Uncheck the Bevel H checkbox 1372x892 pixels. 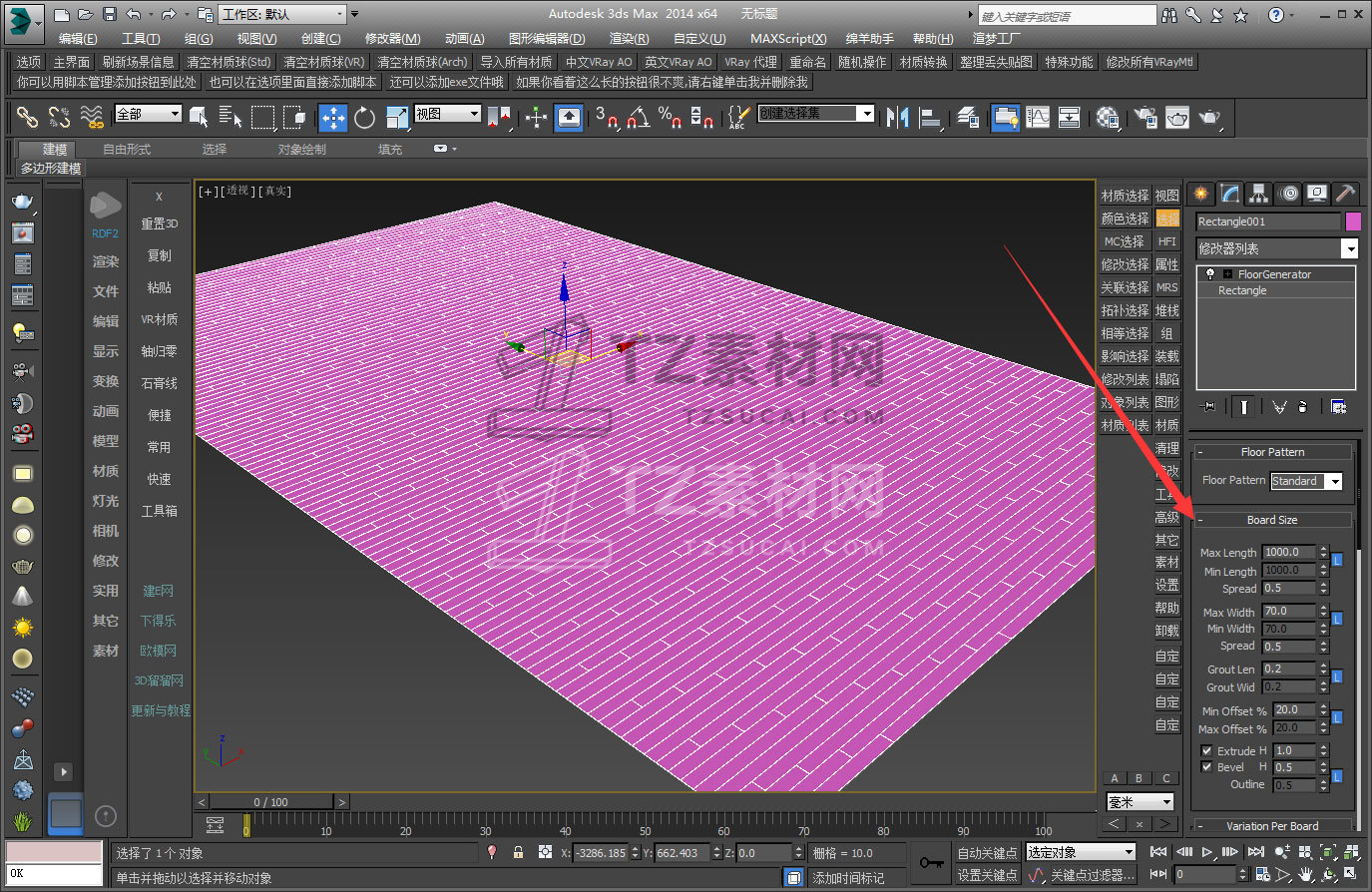point(1206,767)
